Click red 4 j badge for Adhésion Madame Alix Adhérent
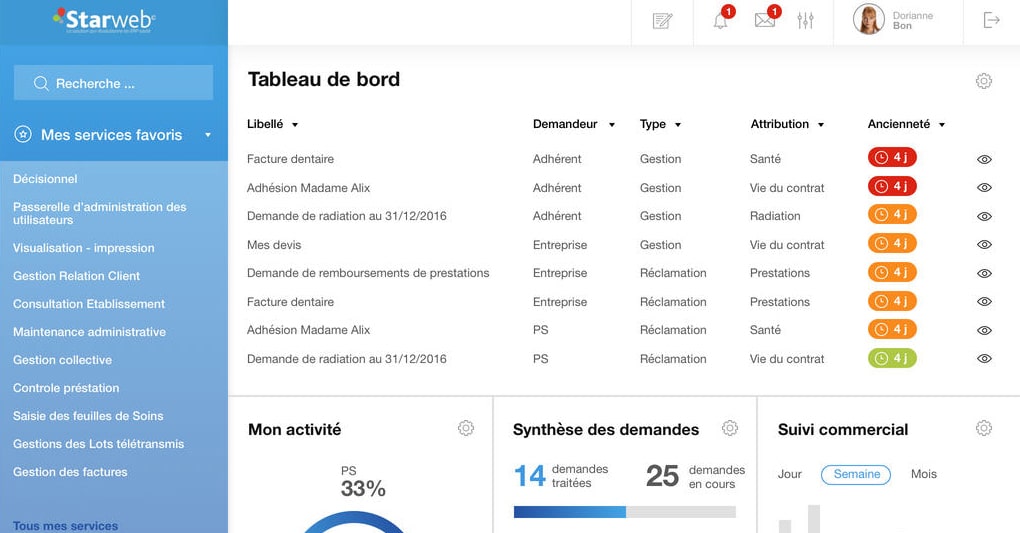 coord(892,187)
